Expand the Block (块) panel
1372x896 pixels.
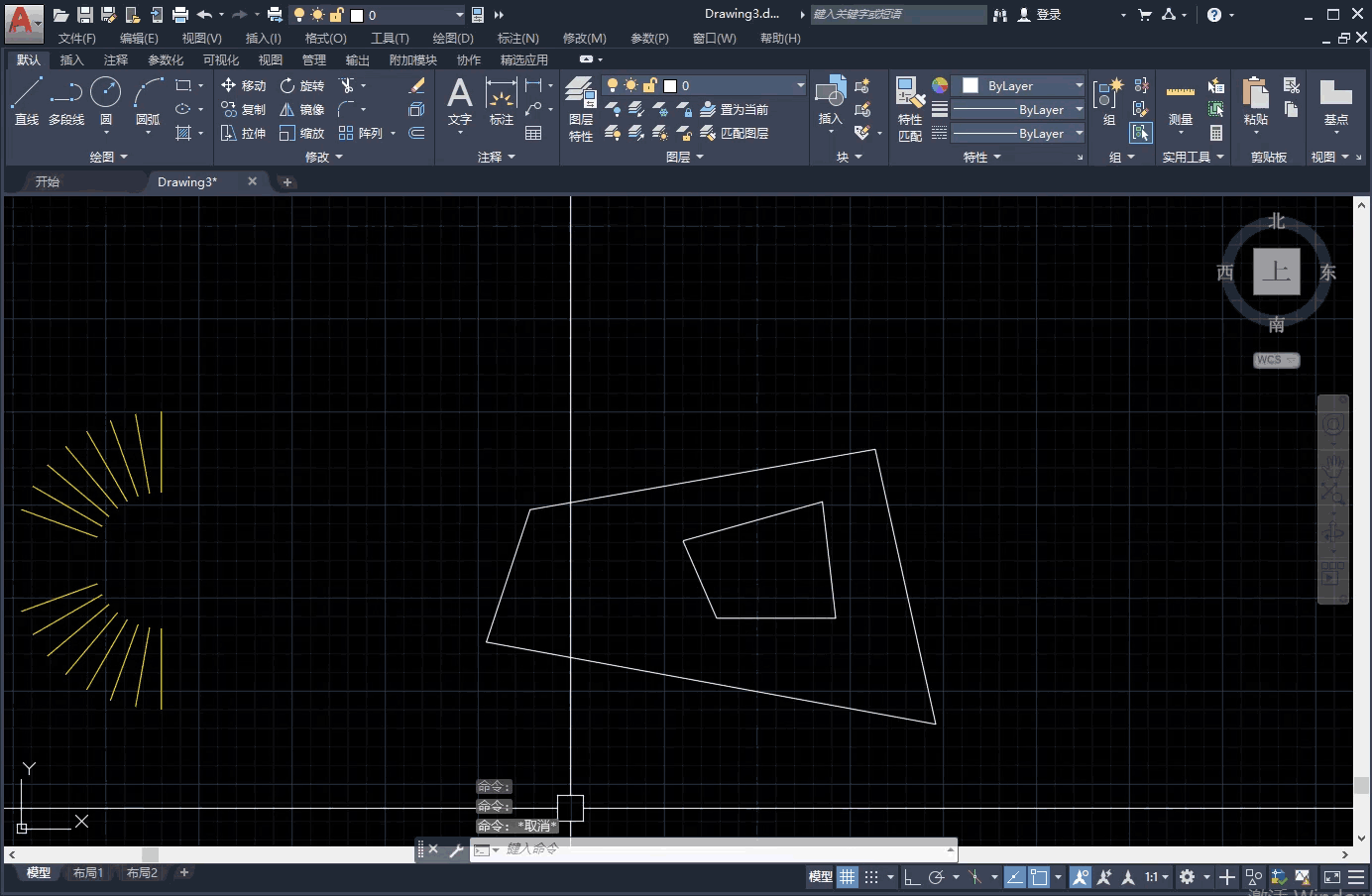(x=850, y=157)
